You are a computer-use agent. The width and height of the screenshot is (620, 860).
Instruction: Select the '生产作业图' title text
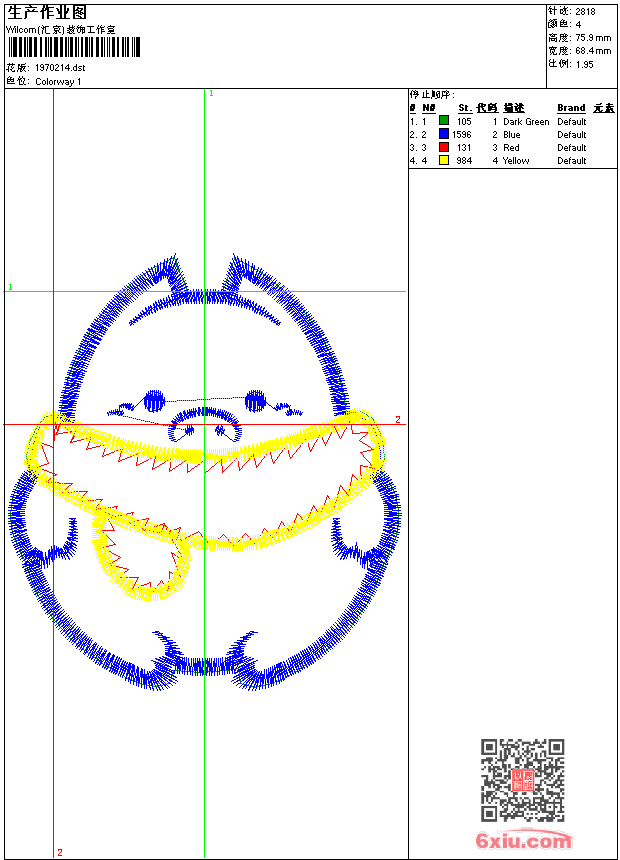point(47,12)
